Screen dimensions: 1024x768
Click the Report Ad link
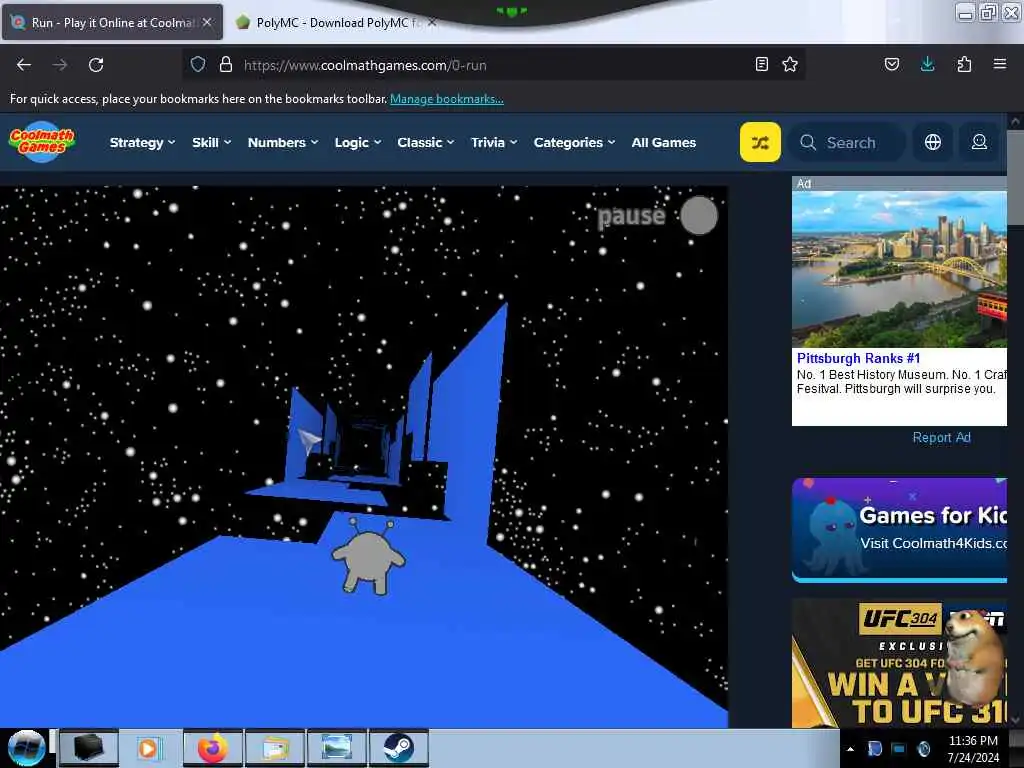(x=941, y=437)
